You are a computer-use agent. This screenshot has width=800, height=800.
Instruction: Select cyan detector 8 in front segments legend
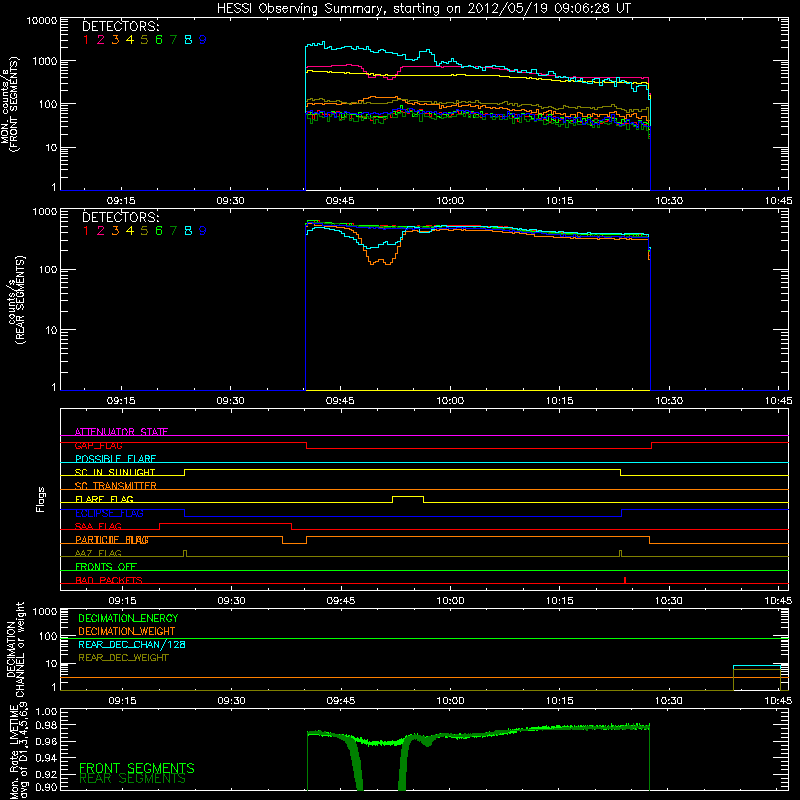[x=188, y=40]
